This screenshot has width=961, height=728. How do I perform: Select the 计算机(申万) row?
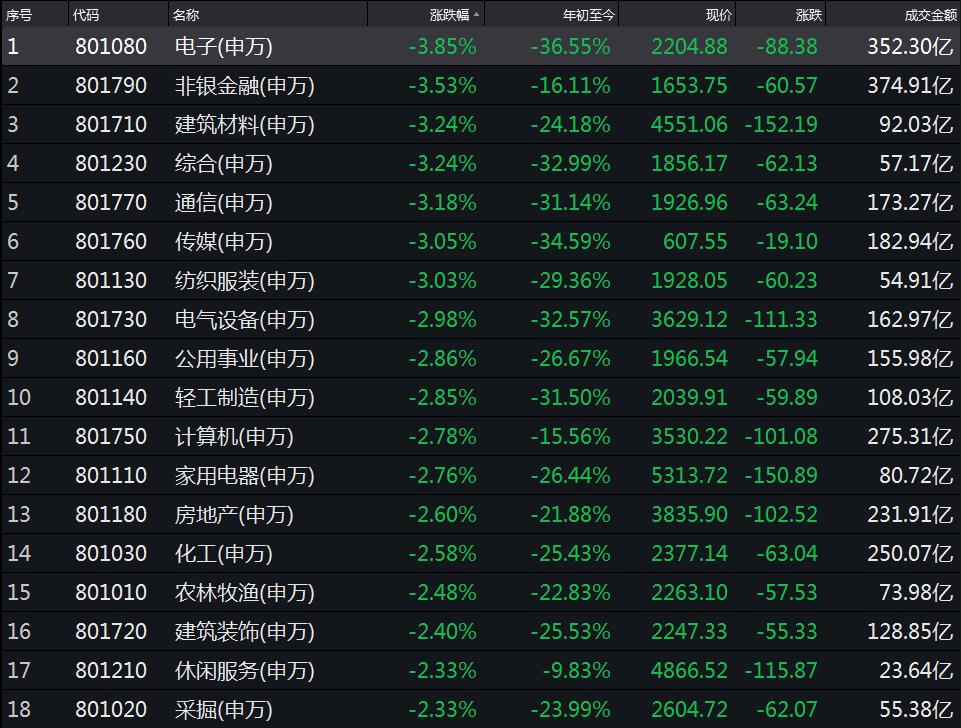point(480,436)
